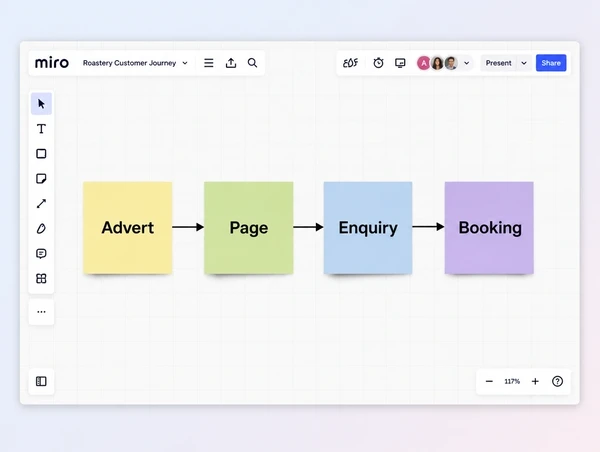Click the pink 'A' user avatar

tap(423, 63)
